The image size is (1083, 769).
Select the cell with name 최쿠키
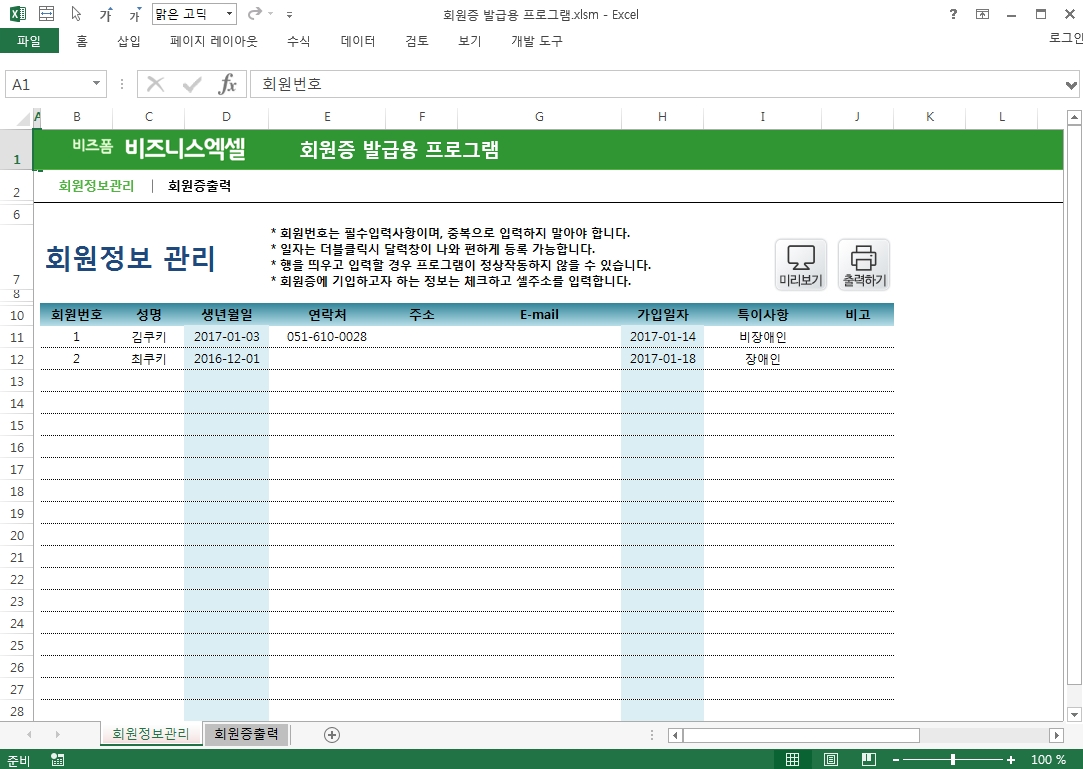tap(148, 359)
